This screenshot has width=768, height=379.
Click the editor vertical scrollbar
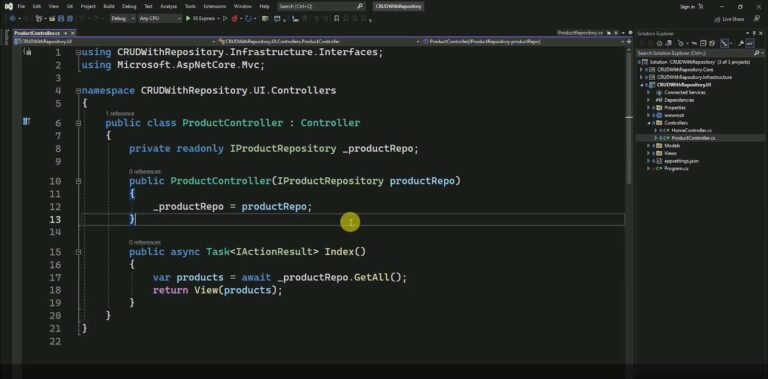(x=629, y=118)
